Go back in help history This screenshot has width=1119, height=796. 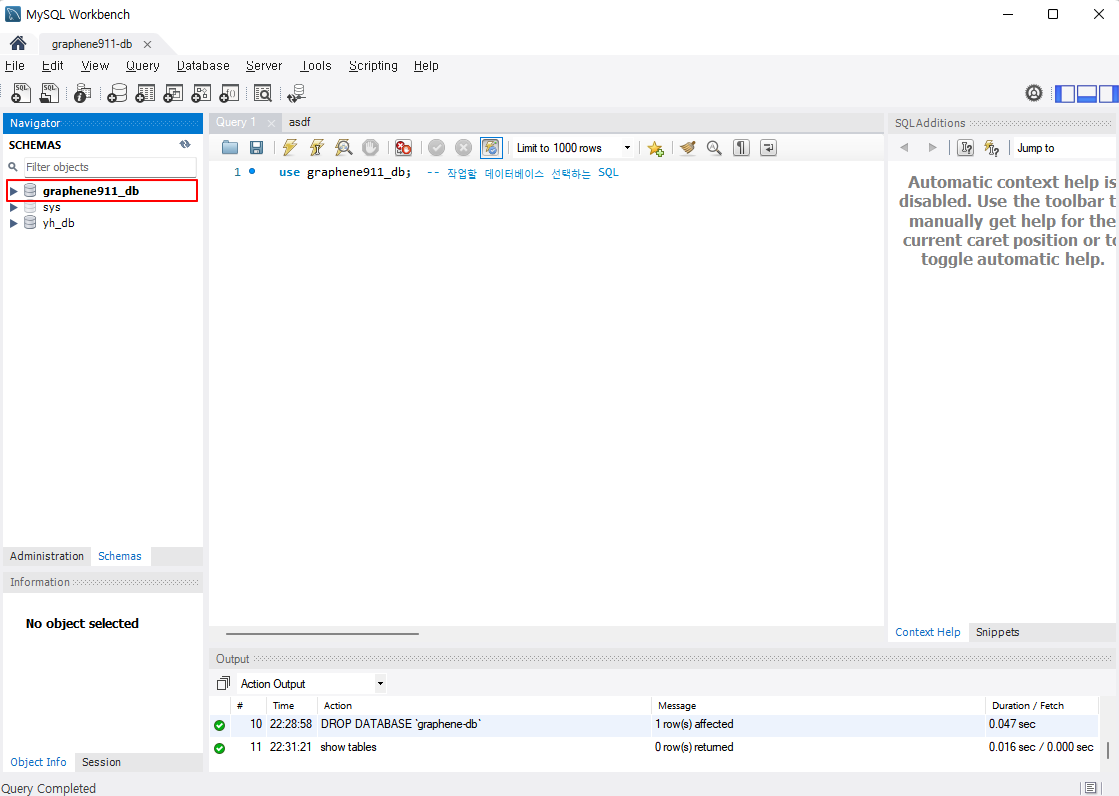pos(904,148)
